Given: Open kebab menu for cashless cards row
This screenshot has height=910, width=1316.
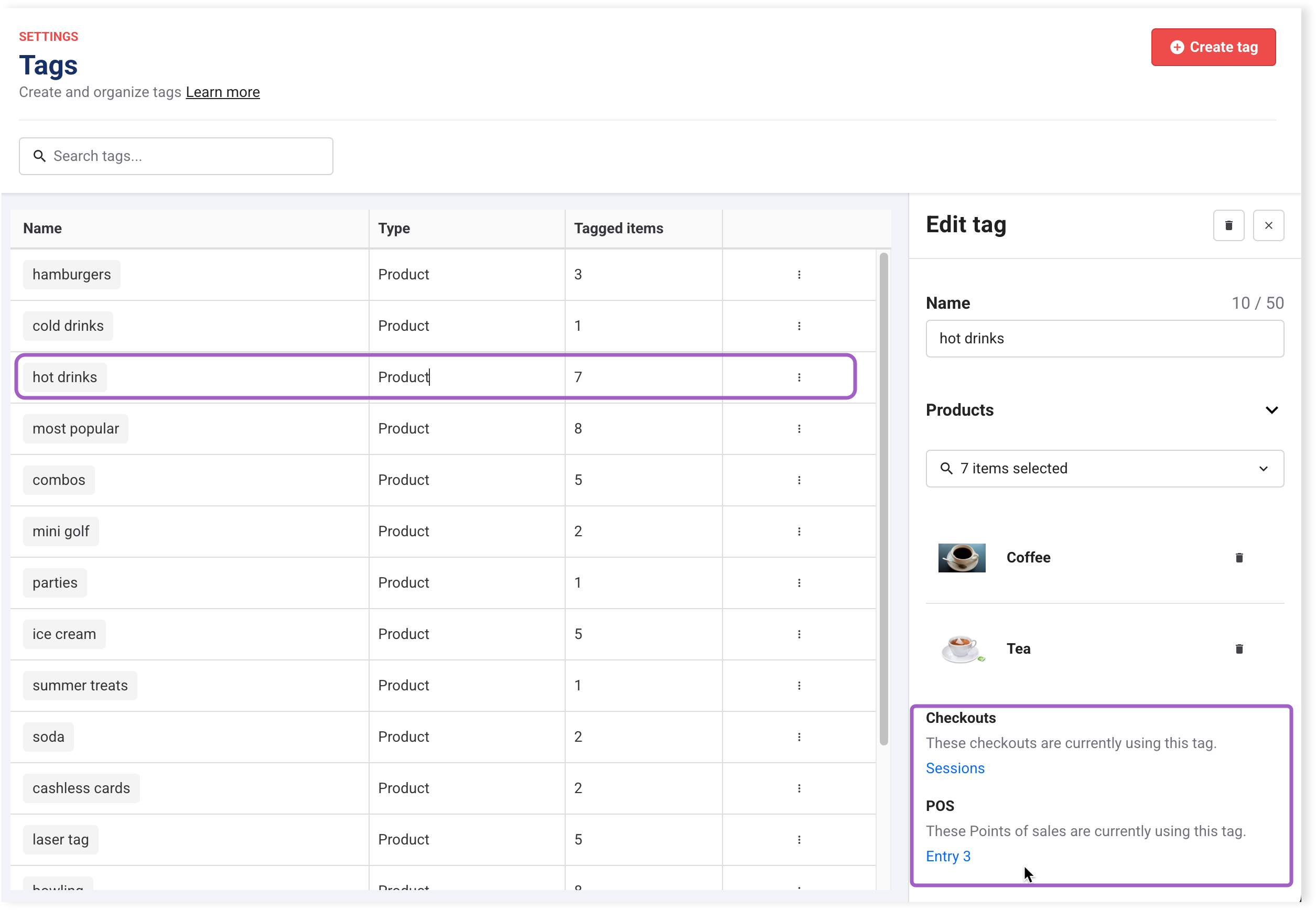Looking at the screenshot, I should 799,788.
